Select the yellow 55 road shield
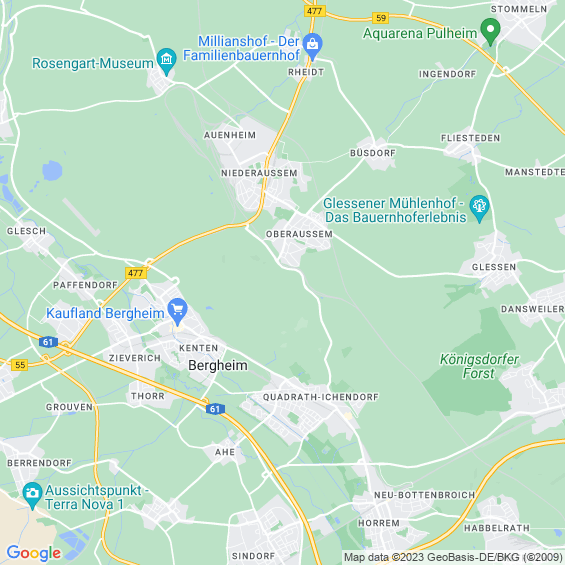Screen dimensions: 565x565 (x=20, y=365)
